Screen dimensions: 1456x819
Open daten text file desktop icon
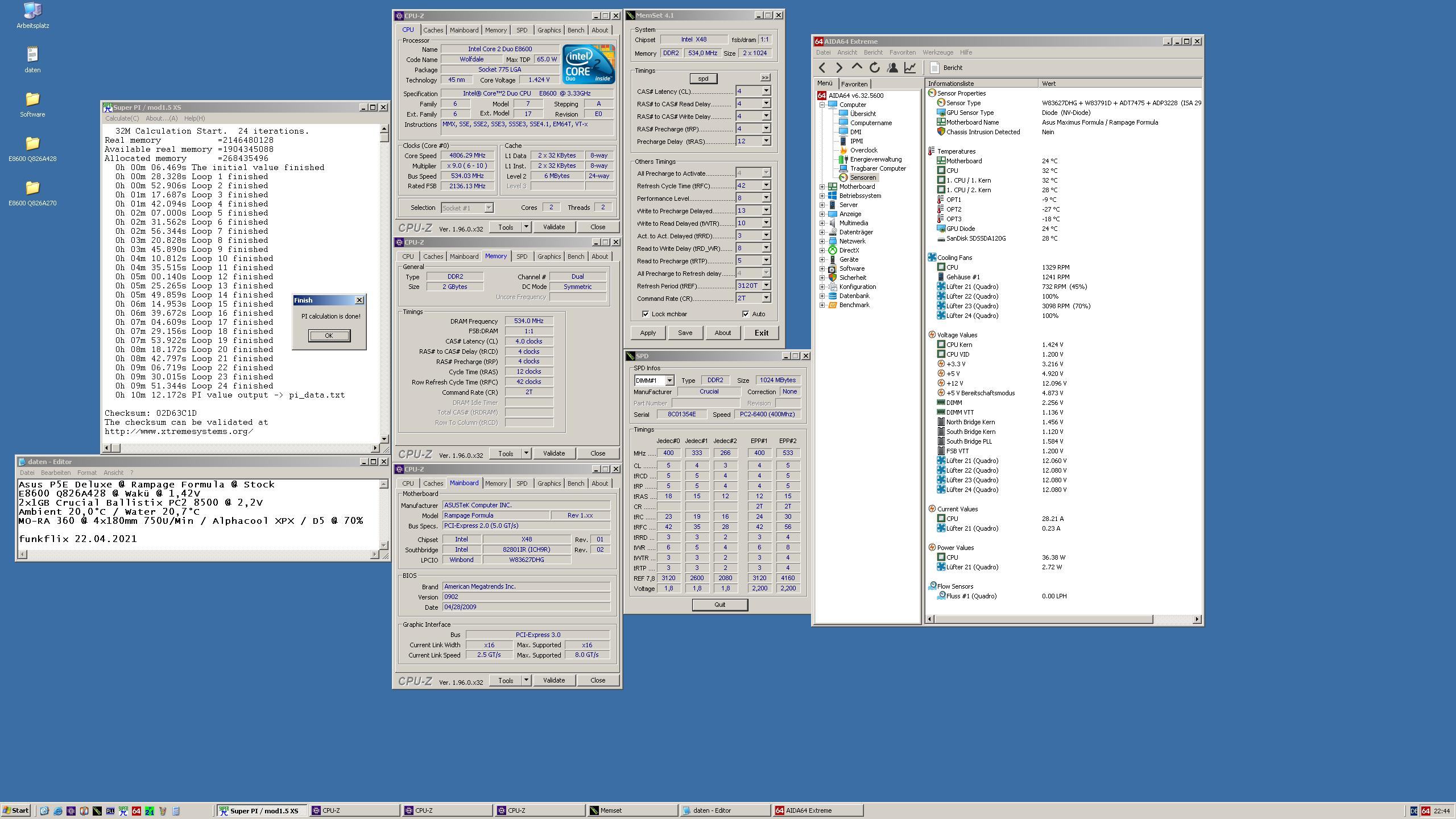click(x=32, y=59)
